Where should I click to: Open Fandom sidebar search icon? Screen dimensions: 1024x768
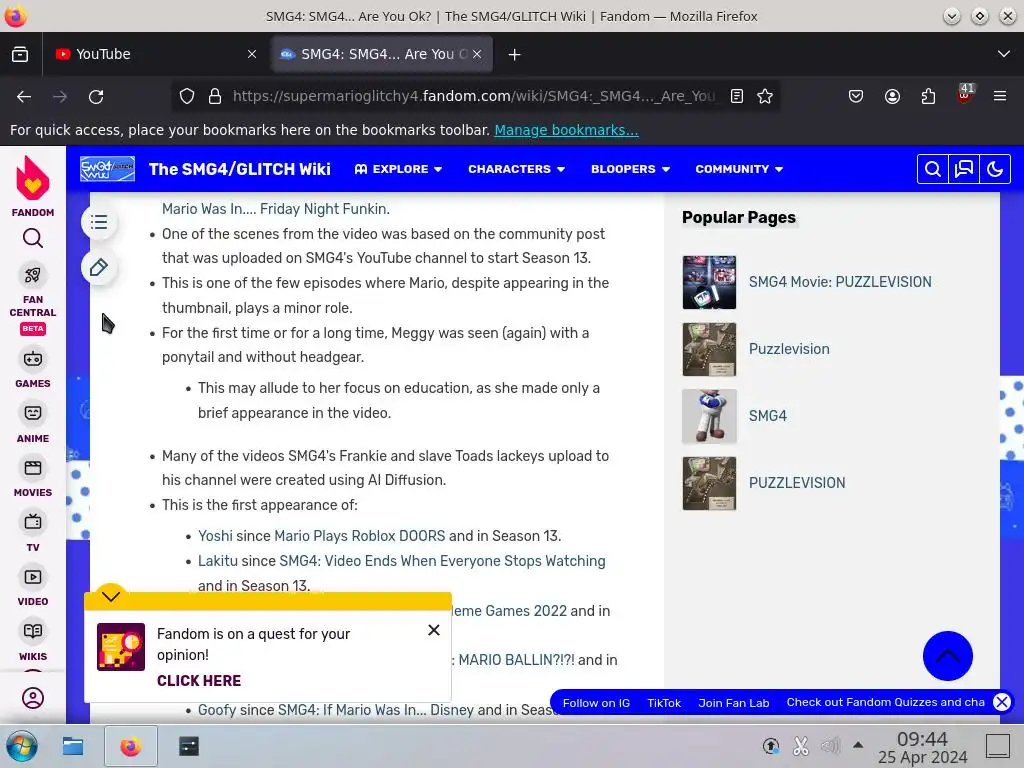click(x=33, y=238)
